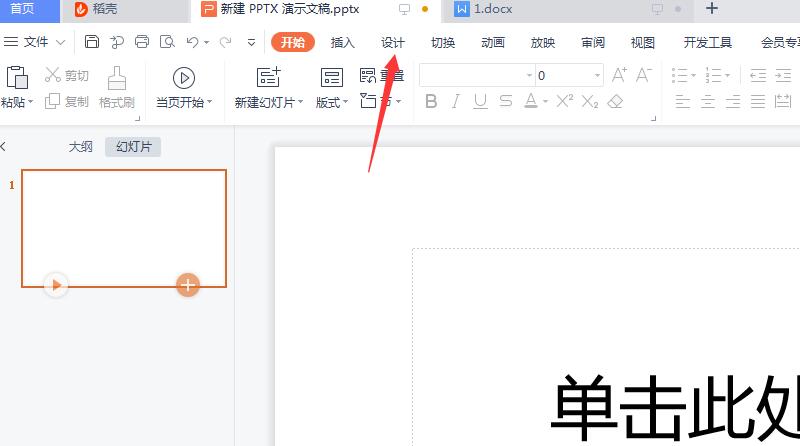Image resolution: width=800 pixels, height=446 pixels.
Task: Open Review (审阅) ribbon tab
Action: click(592, 42)
